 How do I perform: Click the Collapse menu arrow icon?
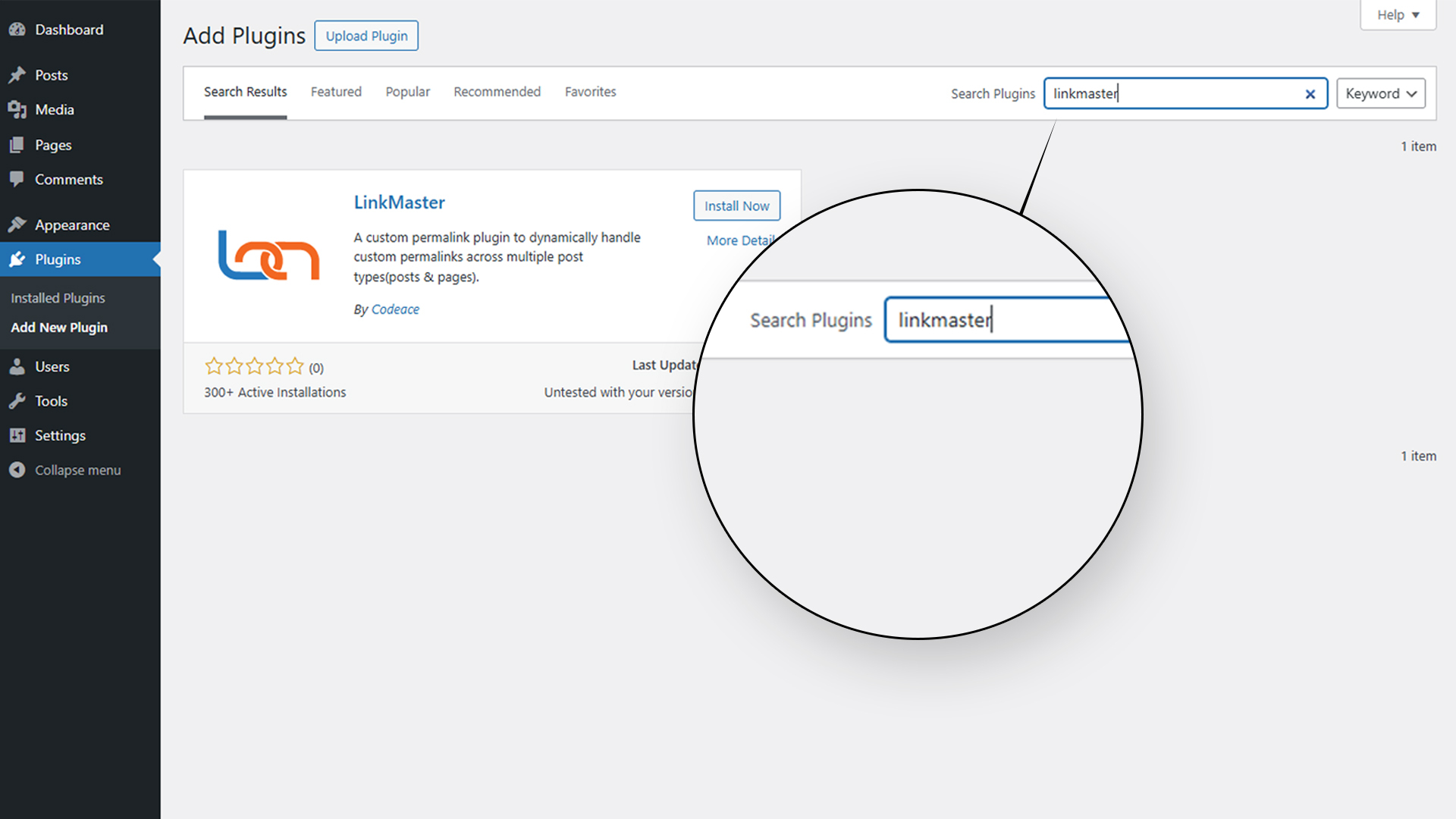tap(17, 470)
